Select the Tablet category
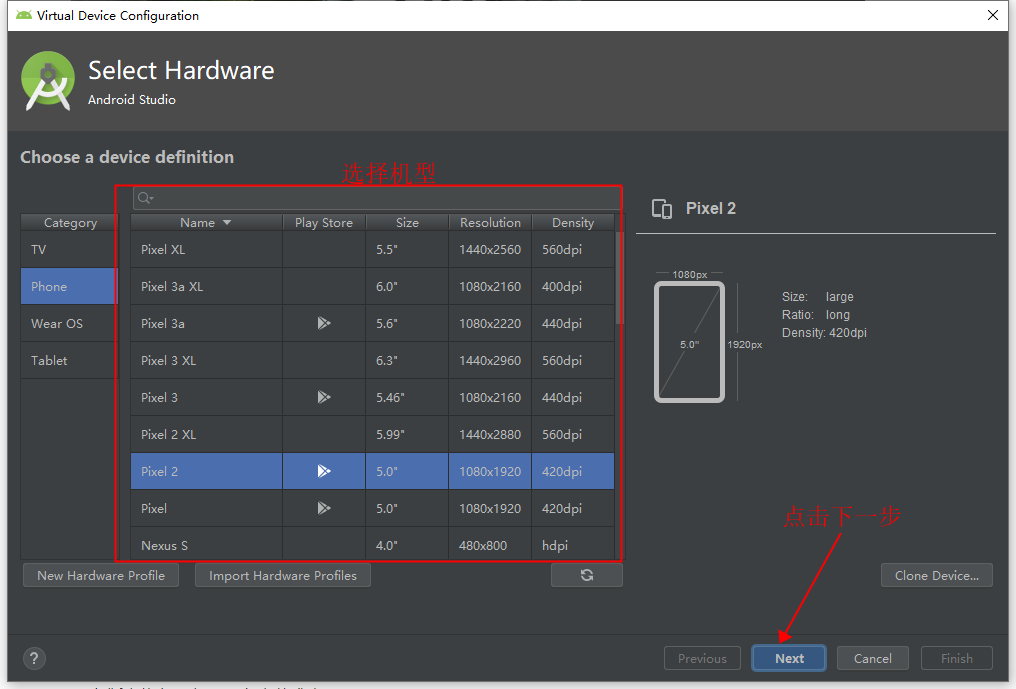The width and height of the screenshot is (1016, 689). tap(69, 360)
